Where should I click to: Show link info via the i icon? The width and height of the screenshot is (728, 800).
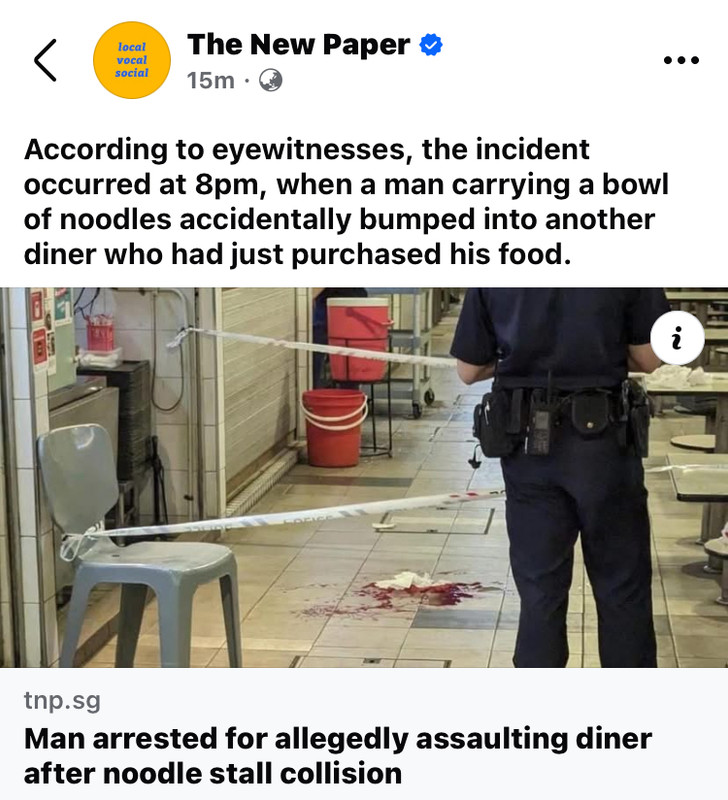[x=677, y=338]
